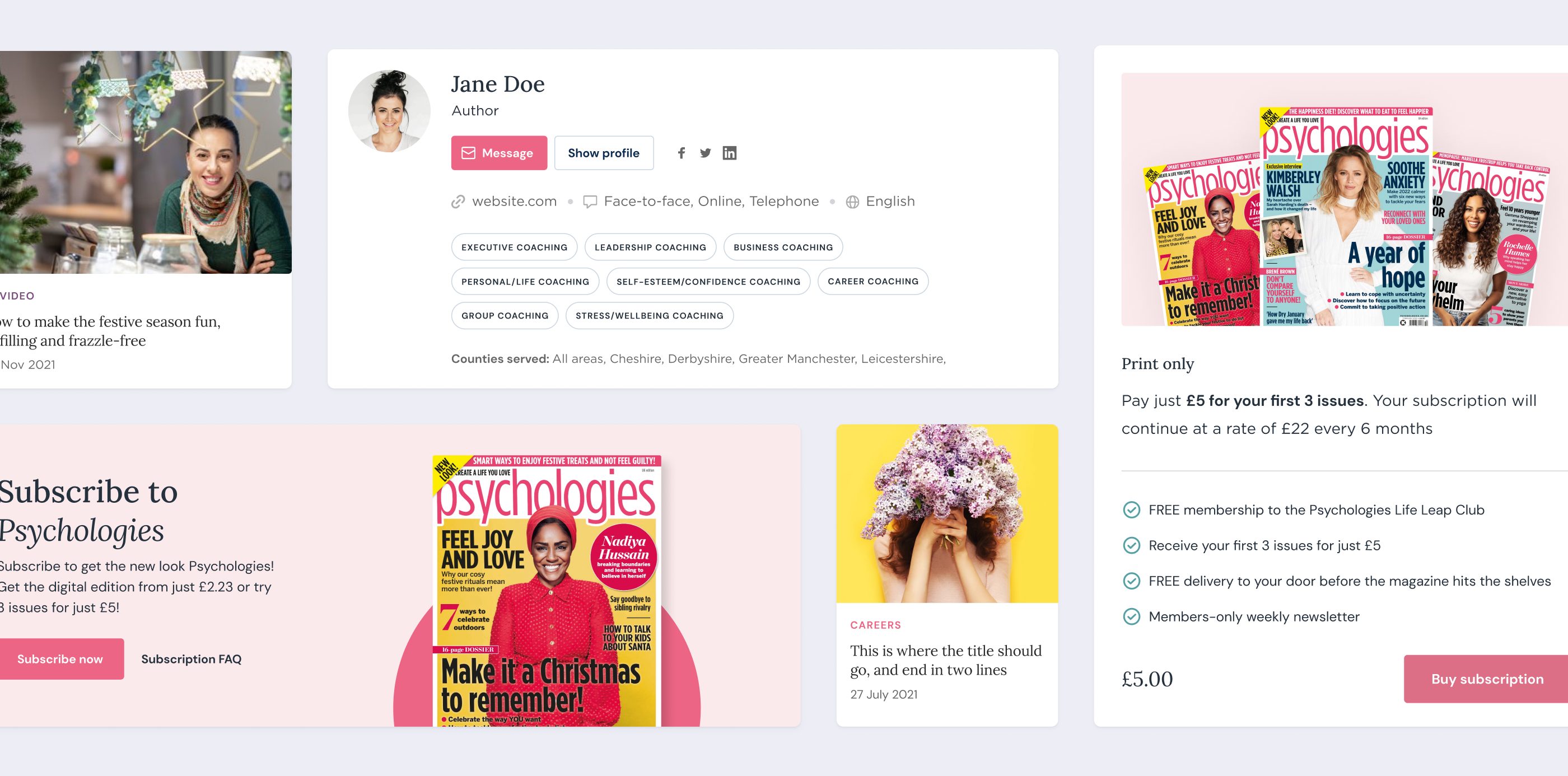Viewport: 1568px width, 776px height.
Task: Click the CAREERS category label
Action: coord(875,625)
